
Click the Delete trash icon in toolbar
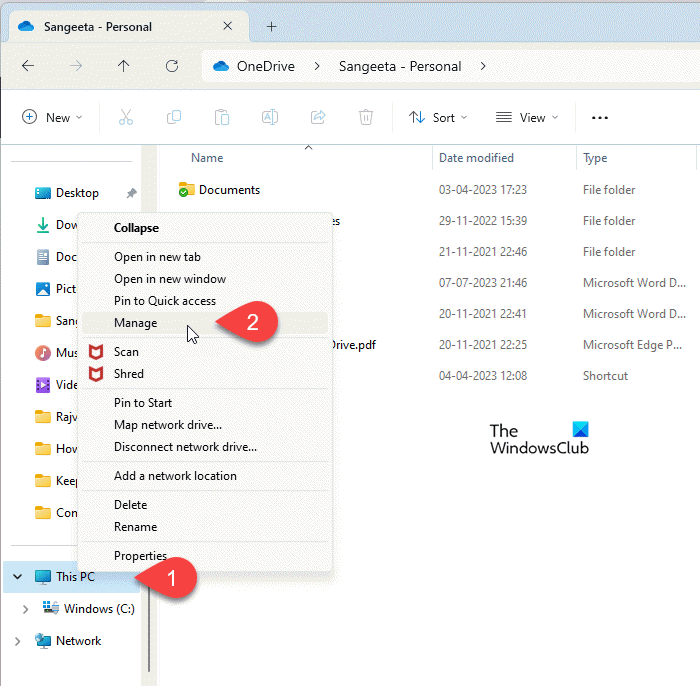click(366, 117)
